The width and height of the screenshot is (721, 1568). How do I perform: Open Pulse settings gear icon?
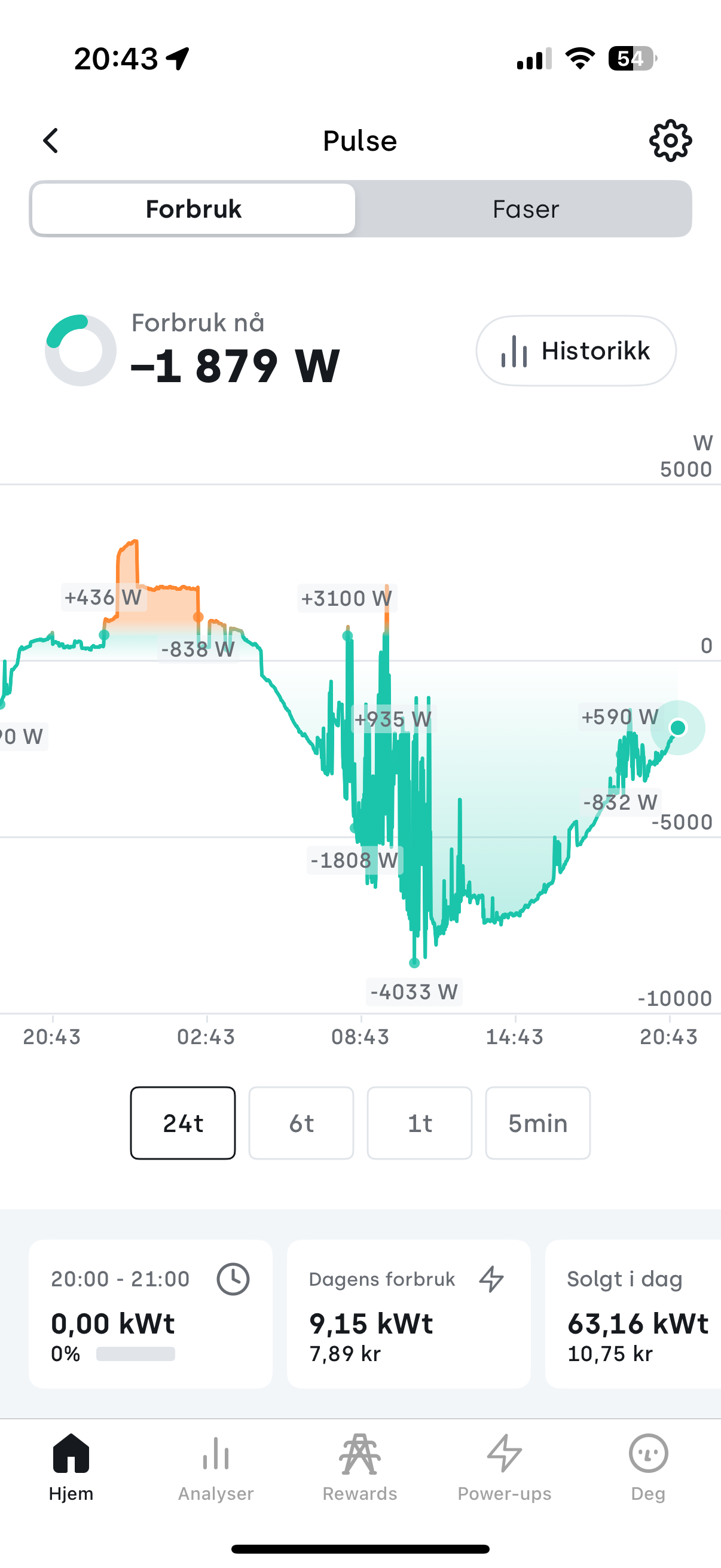[x=670, y=141]
